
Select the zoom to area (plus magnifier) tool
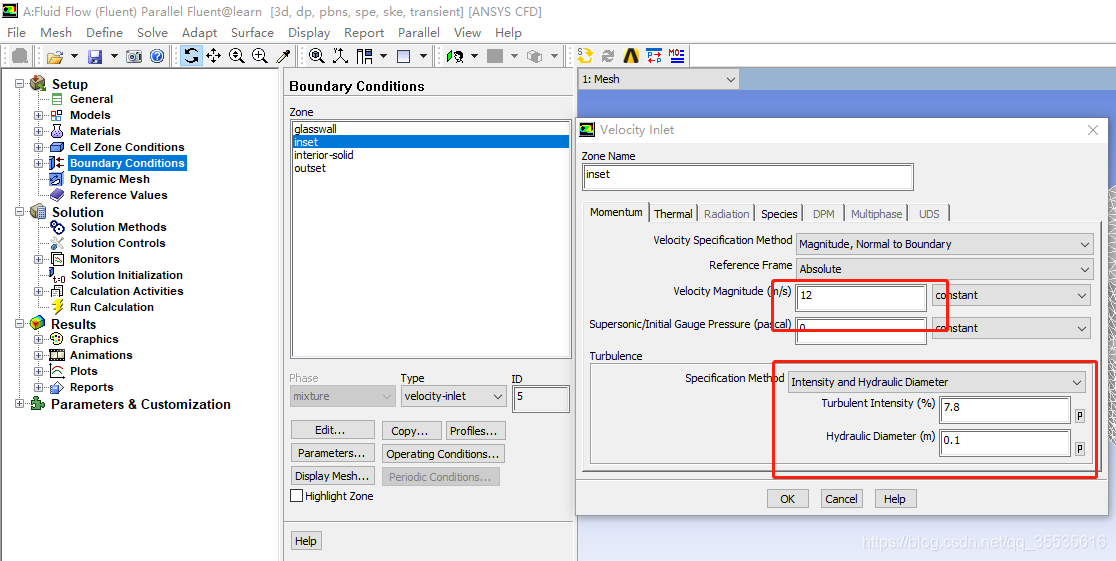pyautogui.click(x=260, y=56)
